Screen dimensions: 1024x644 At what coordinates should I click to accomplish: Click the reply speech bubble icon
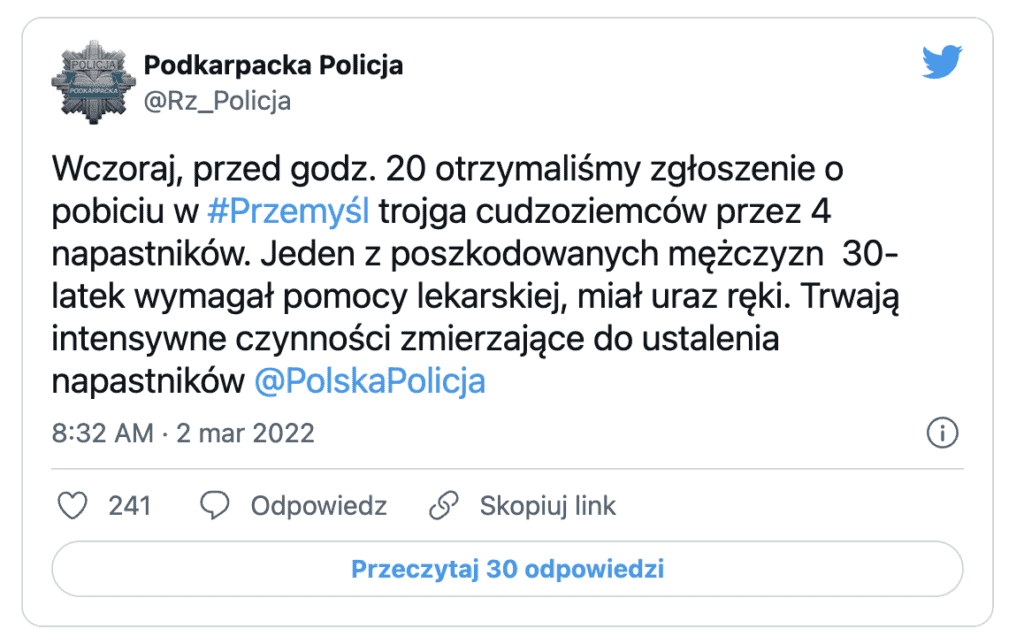(214, 506)
